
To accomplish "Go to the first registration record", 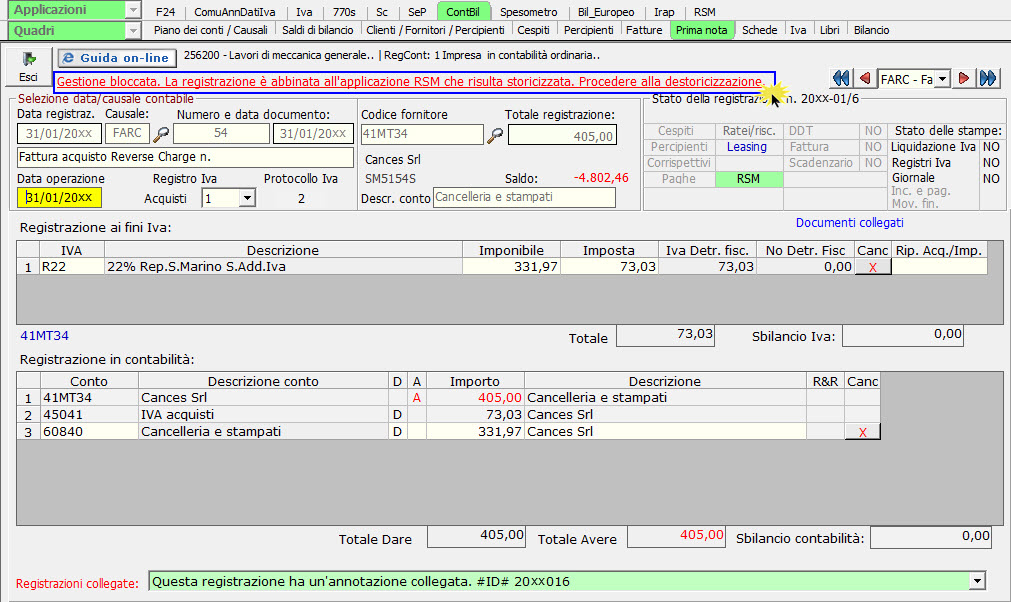I will point(840,78).
